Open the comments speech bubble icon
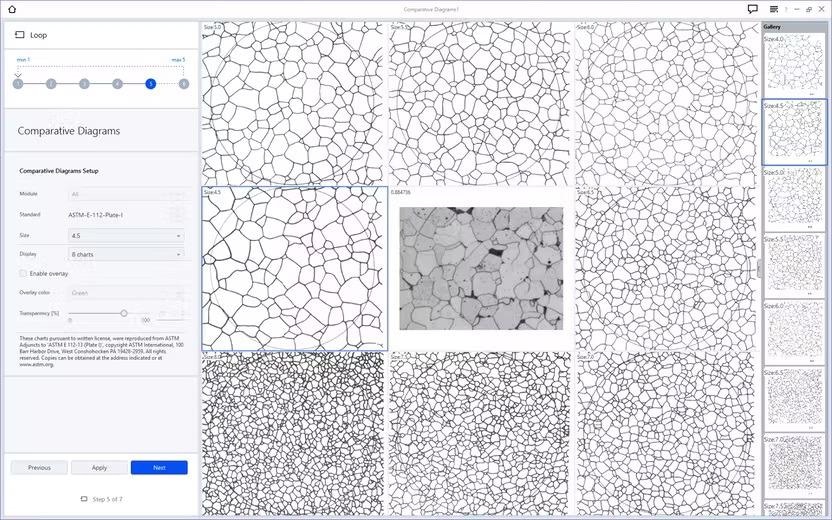 tap(752, 9)
